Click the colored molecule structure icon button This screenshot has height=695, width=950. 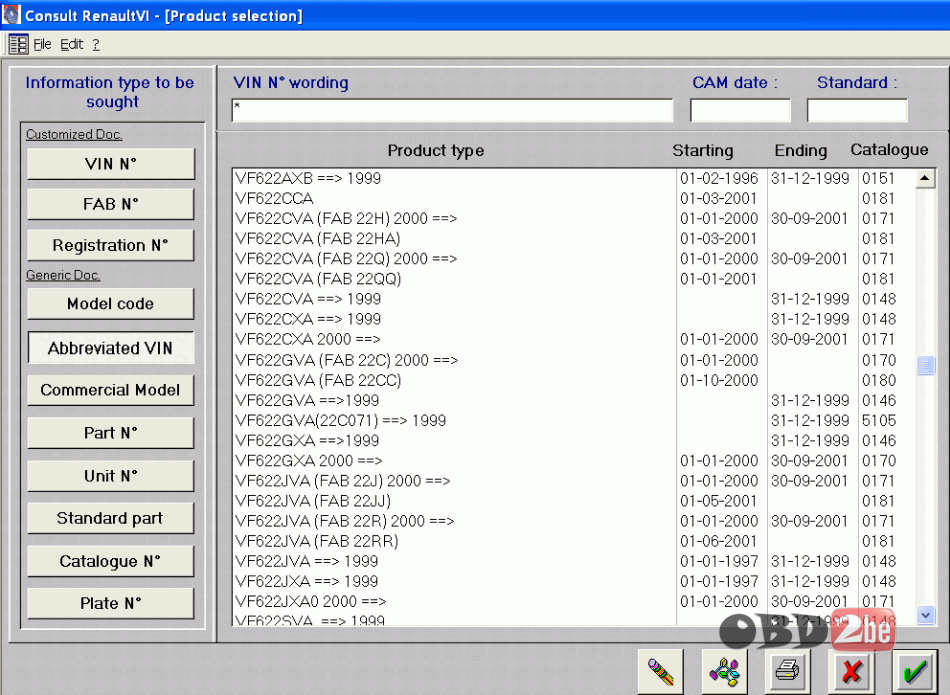[x=725, y=671]
